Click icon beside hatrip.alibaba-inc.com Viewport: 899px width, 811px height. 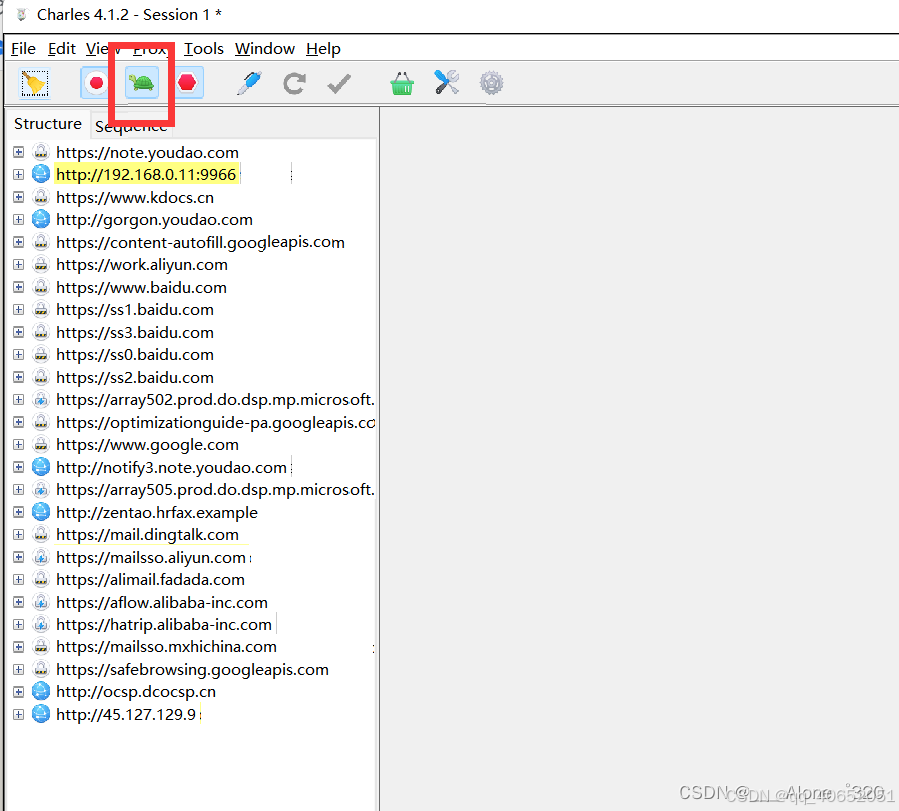click(41, 624)
